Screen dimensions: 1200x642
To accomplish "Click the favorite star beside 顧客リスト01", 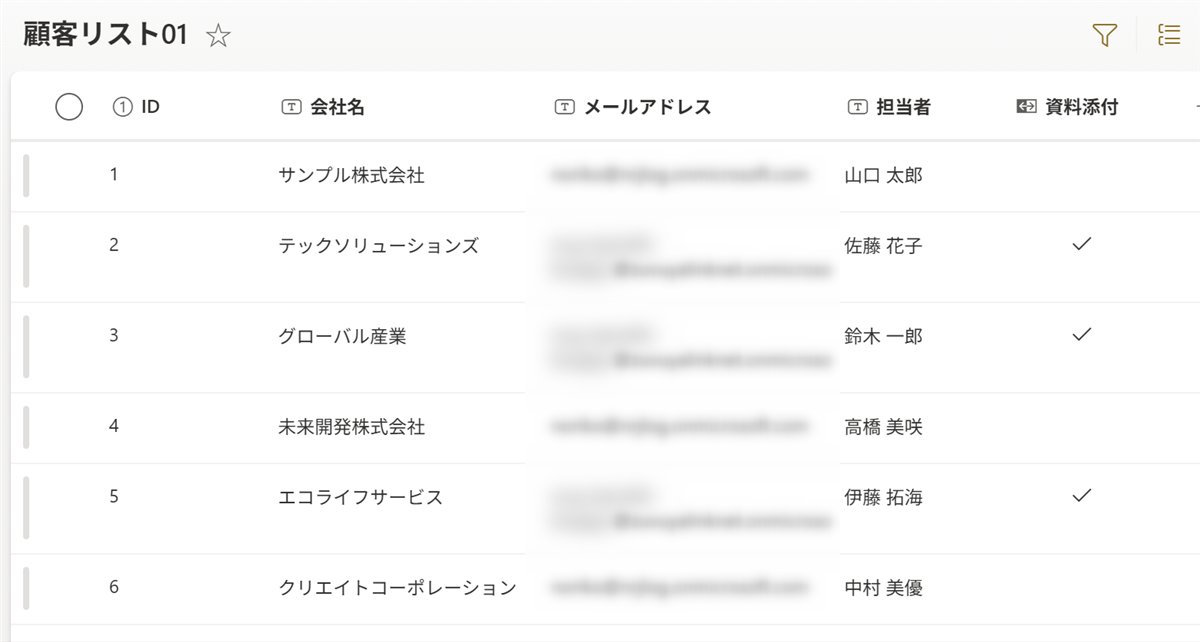I will point(218,36).
